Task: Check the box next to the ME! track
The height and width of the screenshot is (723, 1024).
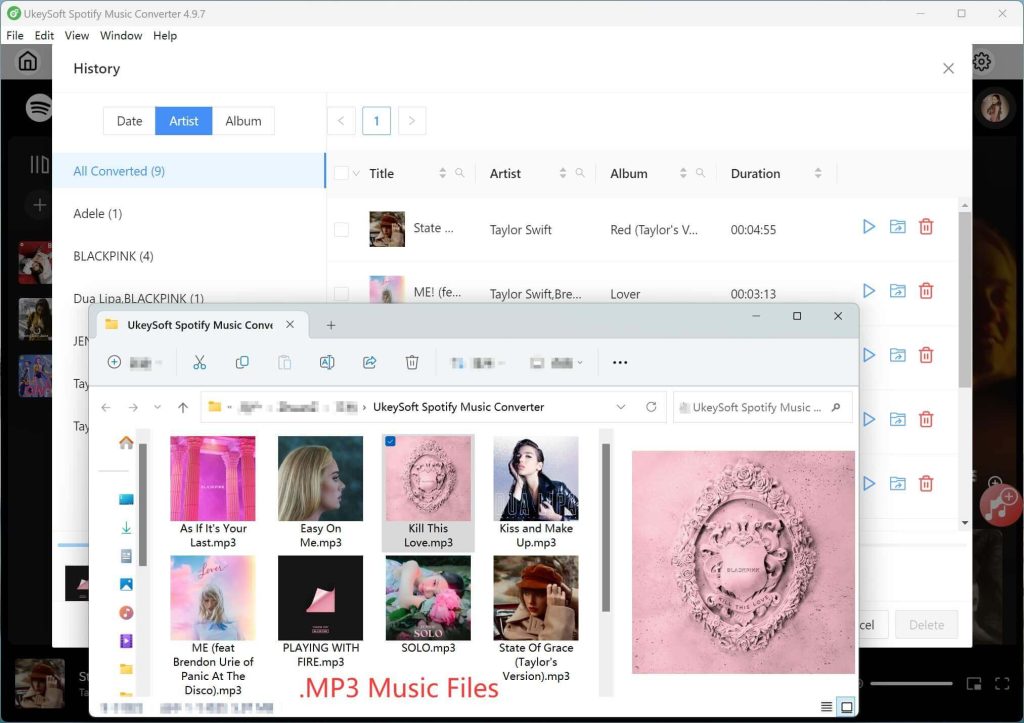Action: 341,293
